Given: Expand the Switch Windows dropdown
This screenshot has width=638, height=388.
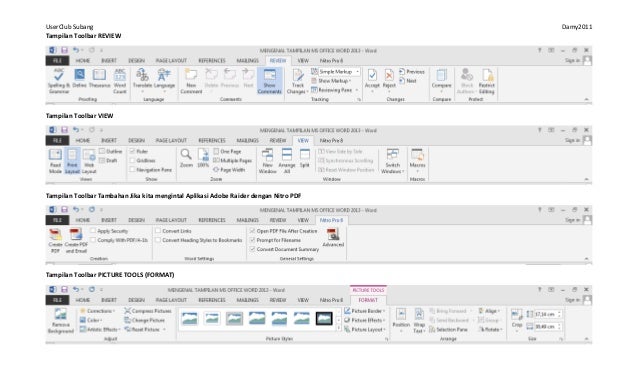Looking at the screenshot, I should tap(393, 161).
